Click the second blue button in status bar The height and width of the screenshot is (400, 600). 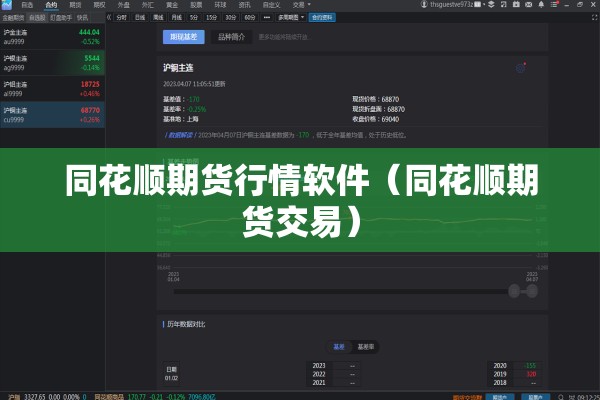pos(536,397)
